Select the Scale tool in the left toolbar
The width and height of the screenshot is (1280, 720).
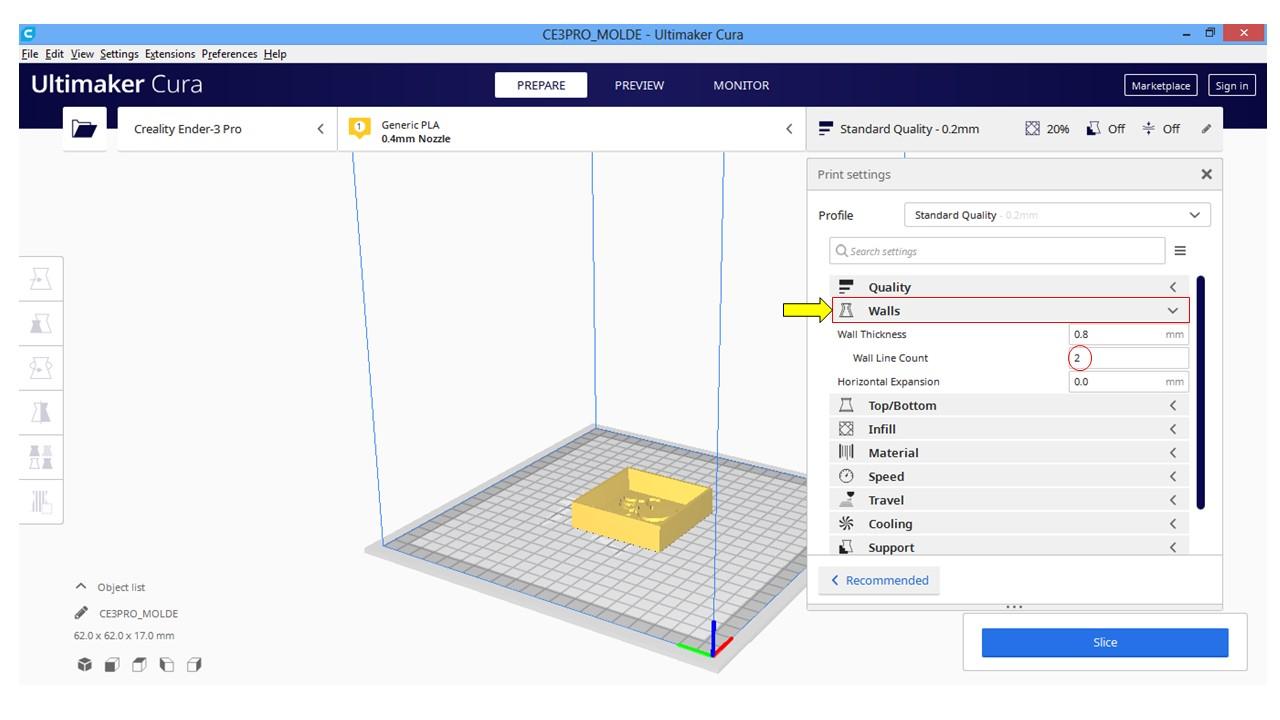[41, 324]
